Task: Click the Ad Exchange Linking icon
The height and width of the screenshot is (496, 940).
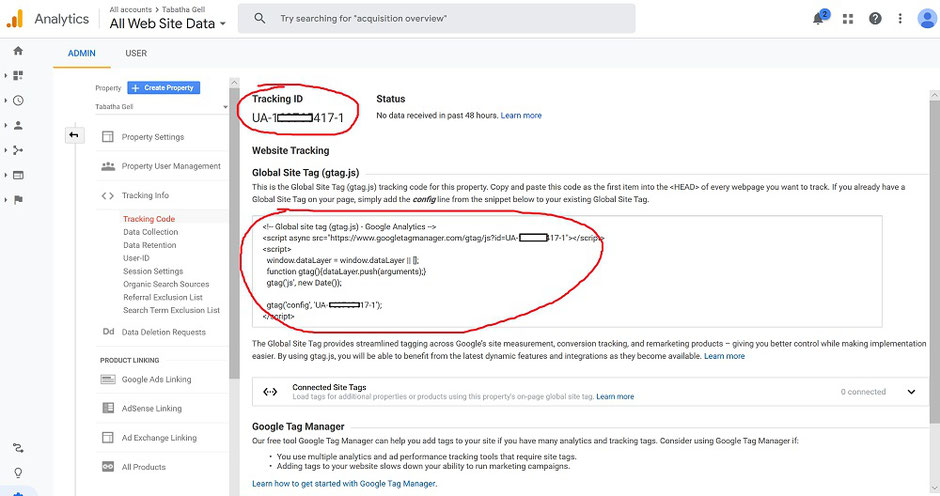Action: tap(108, 437)
